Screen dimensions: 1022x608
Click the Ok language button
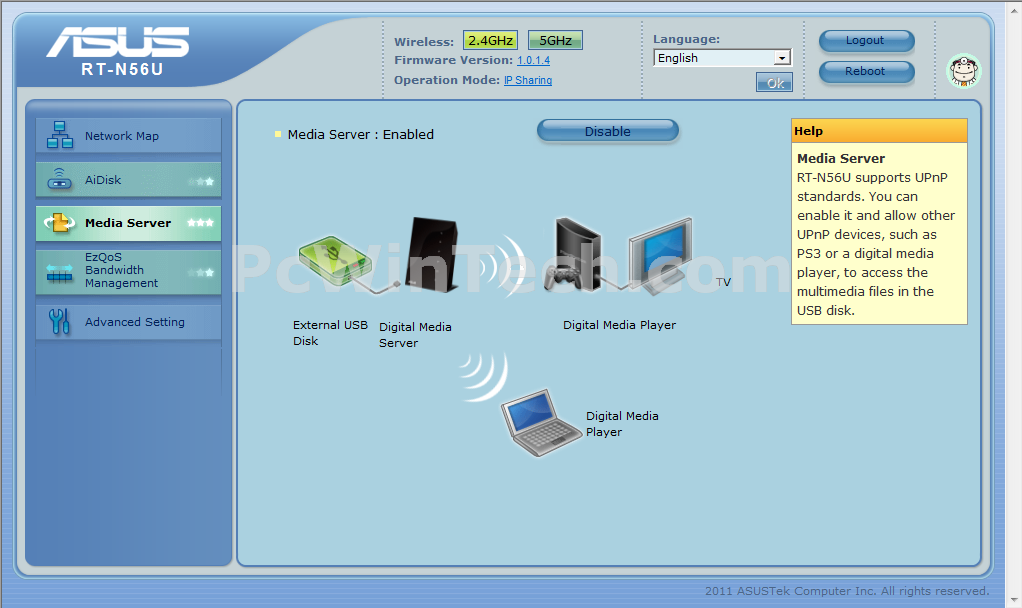(x=774, y=83)
